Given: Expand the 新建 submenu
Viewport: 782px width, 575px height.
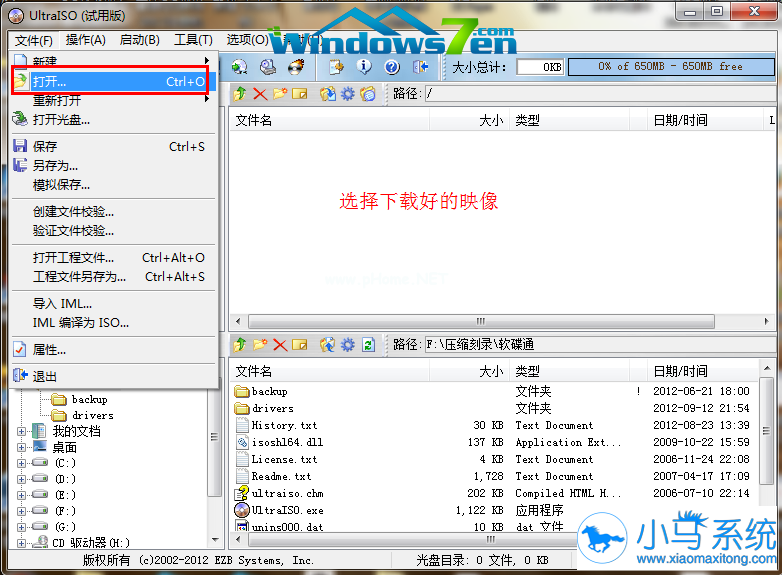Looking at the screenshot, I should (113, 61).
